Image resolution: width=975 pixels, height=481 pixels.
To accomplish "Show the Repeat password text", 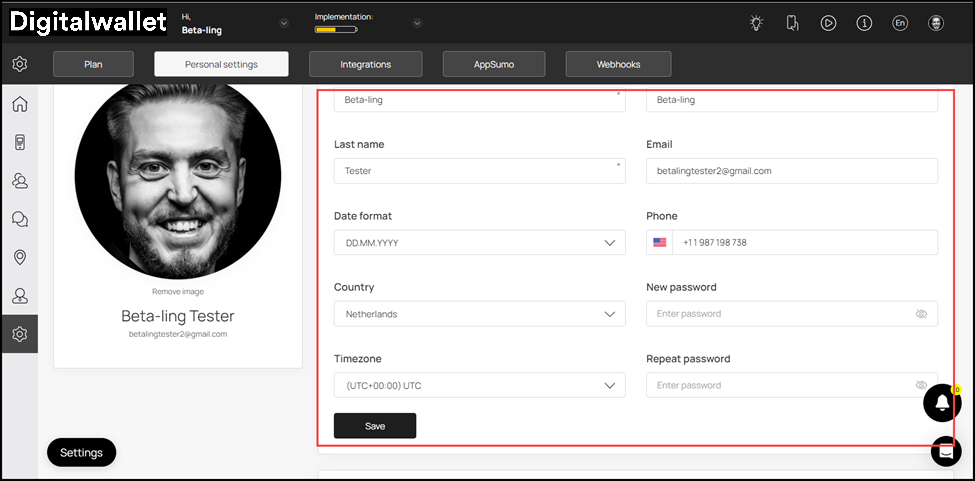I will tap(921, 385).
